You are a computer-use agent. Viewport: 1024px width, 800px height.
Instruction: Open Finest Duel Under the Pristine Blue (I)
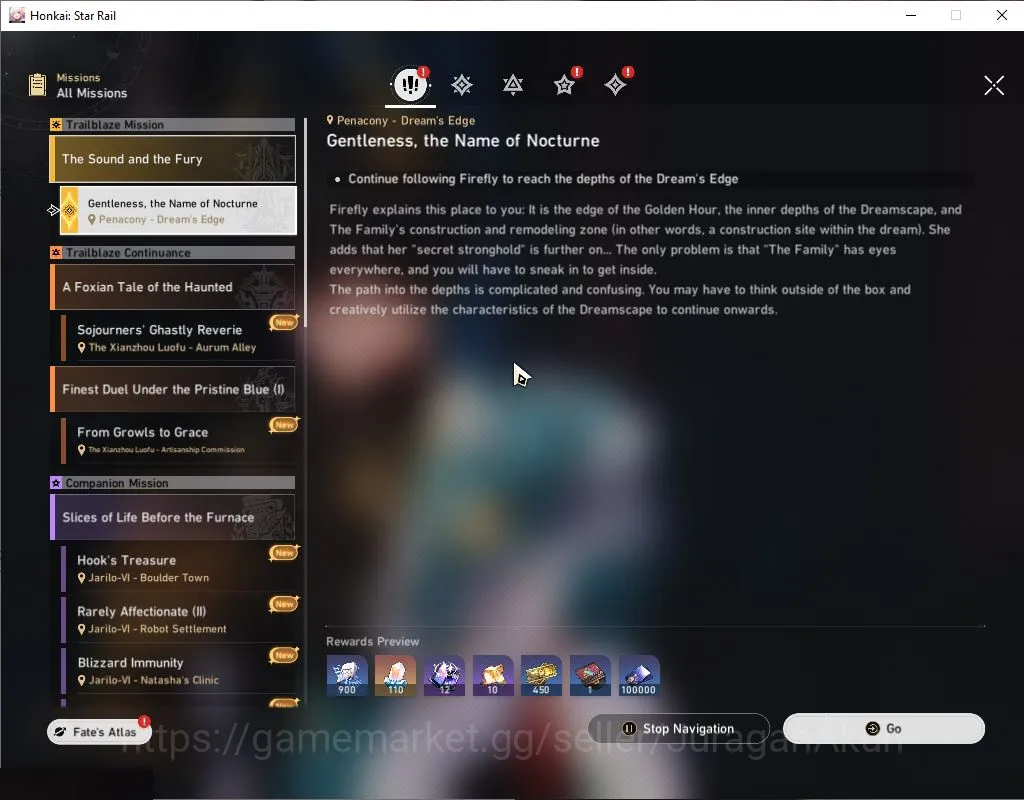[x=172, y=389]
